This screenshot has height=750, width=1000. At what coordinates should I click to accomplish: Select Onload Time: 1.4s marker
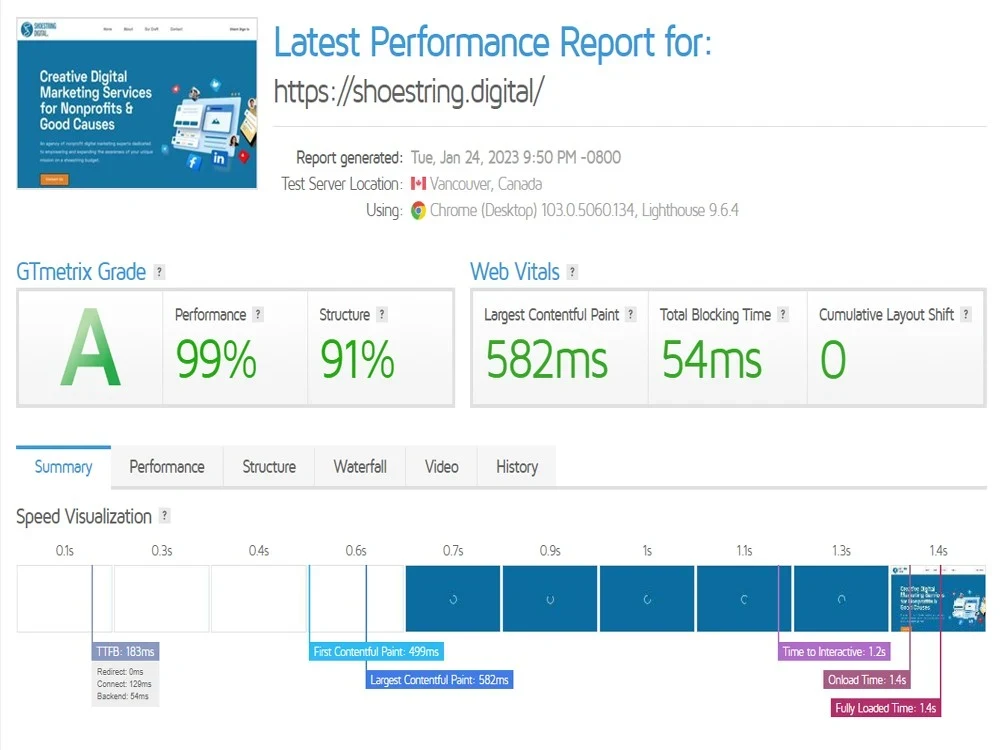[x=867, y=680]
